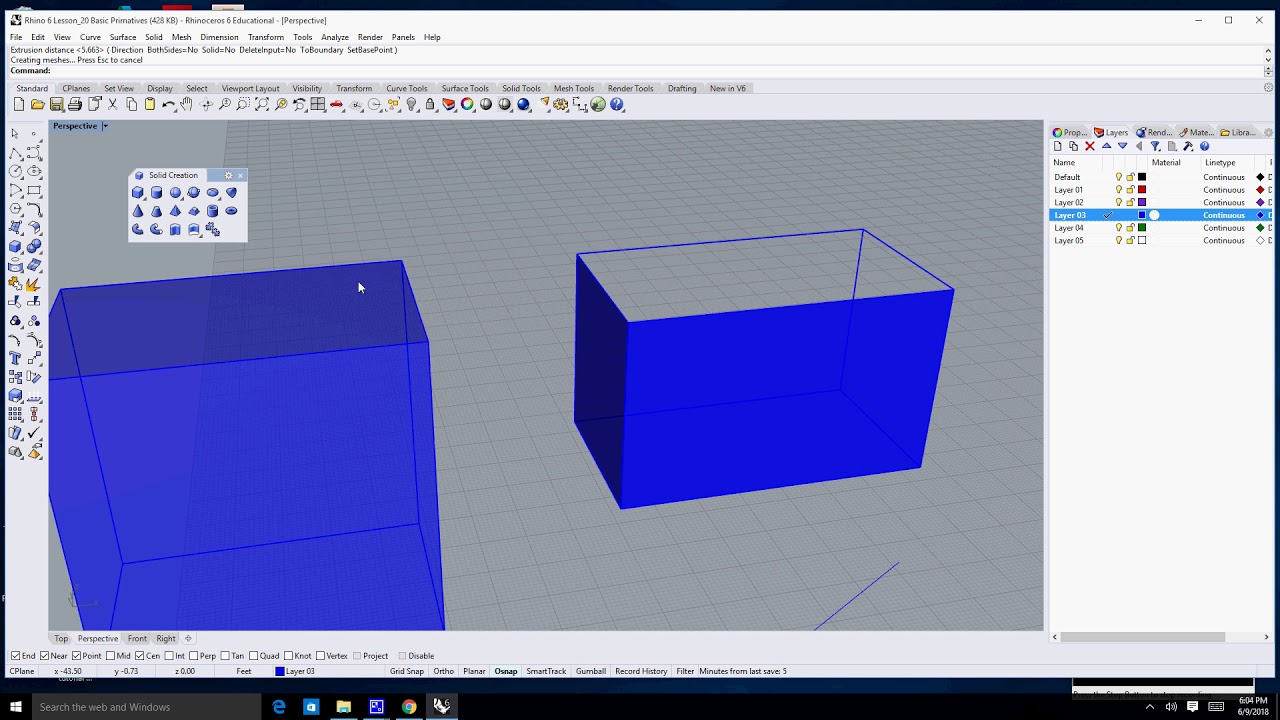Toggle Osnap in status bar
The image size is (1280, 720).
coord(506,671)
